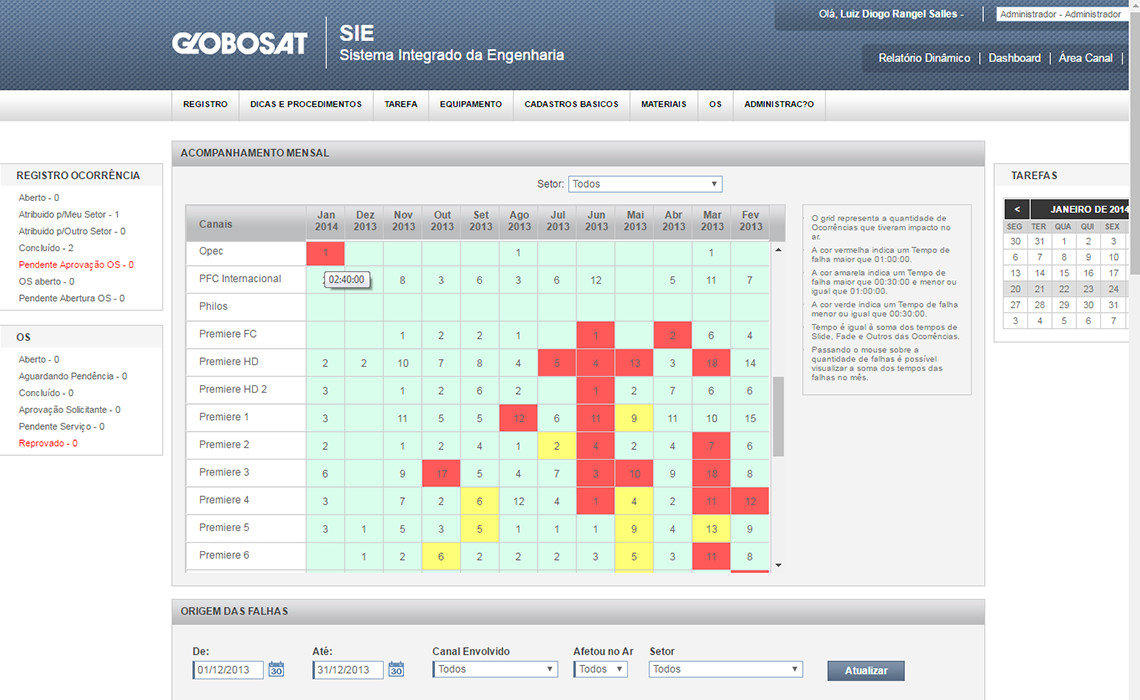Viewport: 1140px width, 700px height.
Task: Click 'OS aberto - 0' entry
Action: [47, 281]
